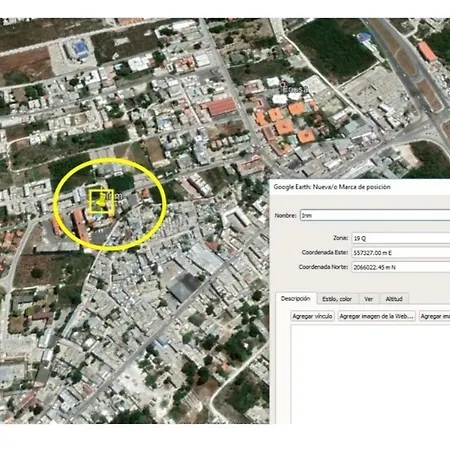
Task: Focus the Nombre text field
Action: 375,215
